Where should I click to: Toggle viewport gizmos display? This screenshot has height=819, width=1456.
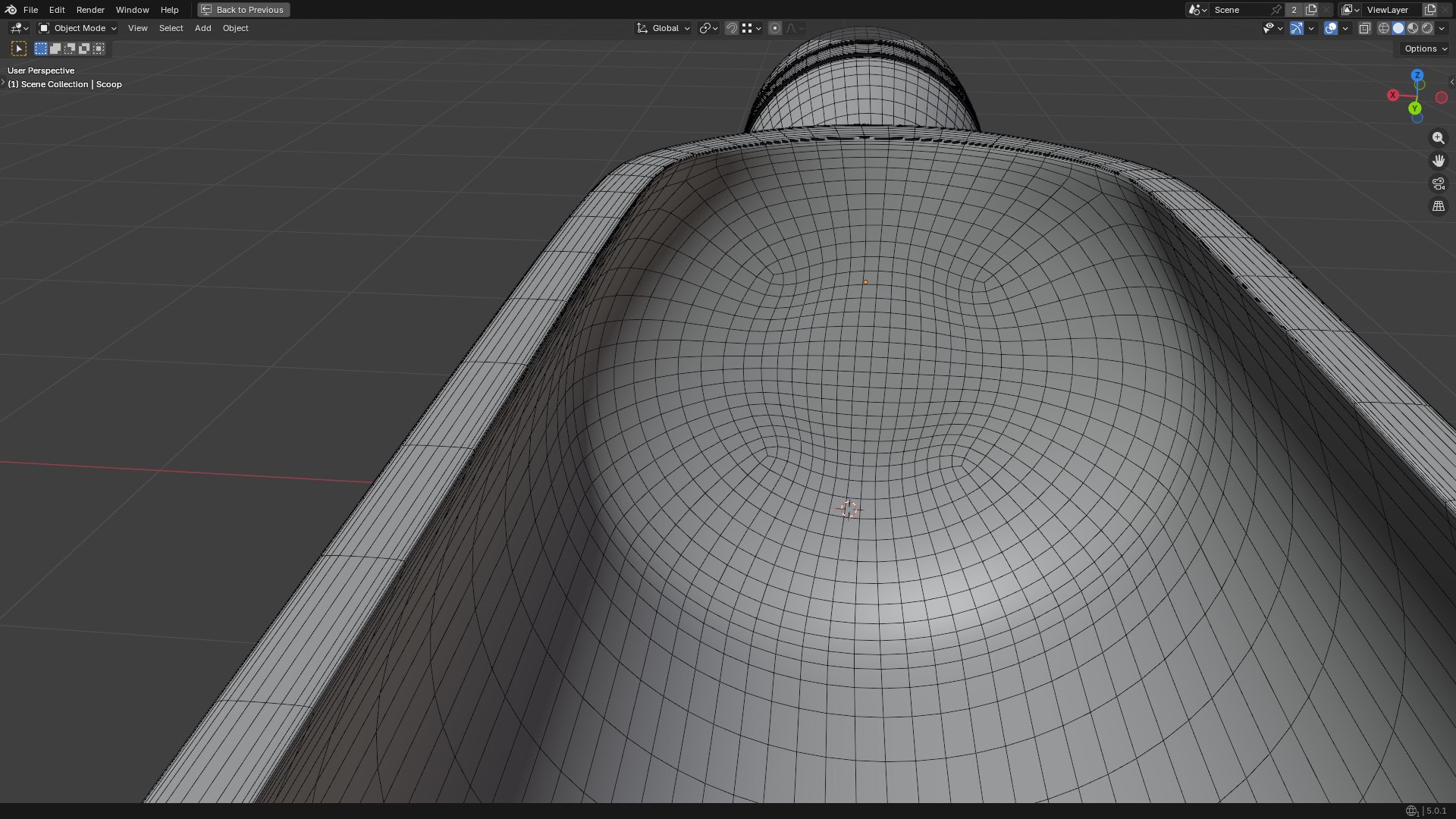coord(1297,28)
